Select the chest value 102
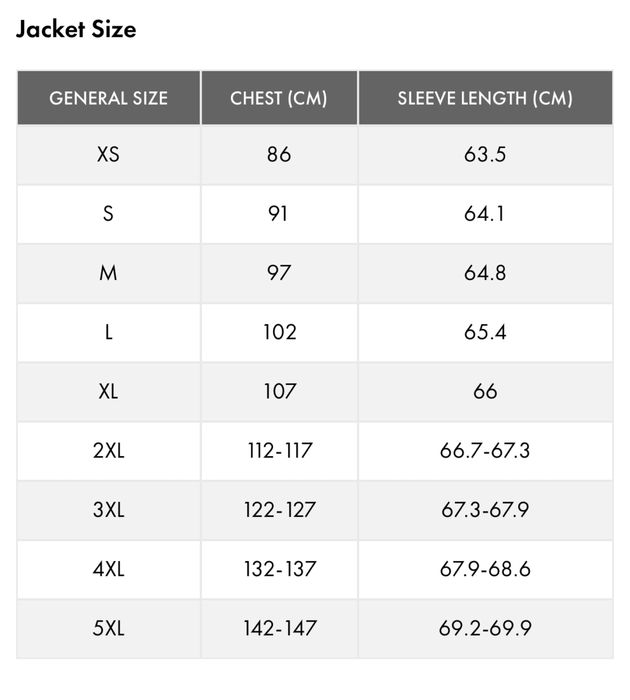 (279, 332)
